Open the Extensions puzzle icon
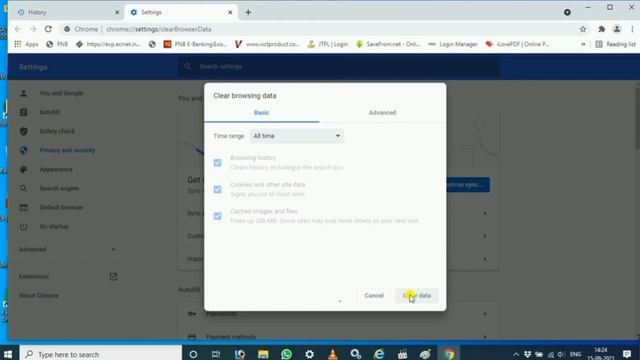 (x=601, y=29)
